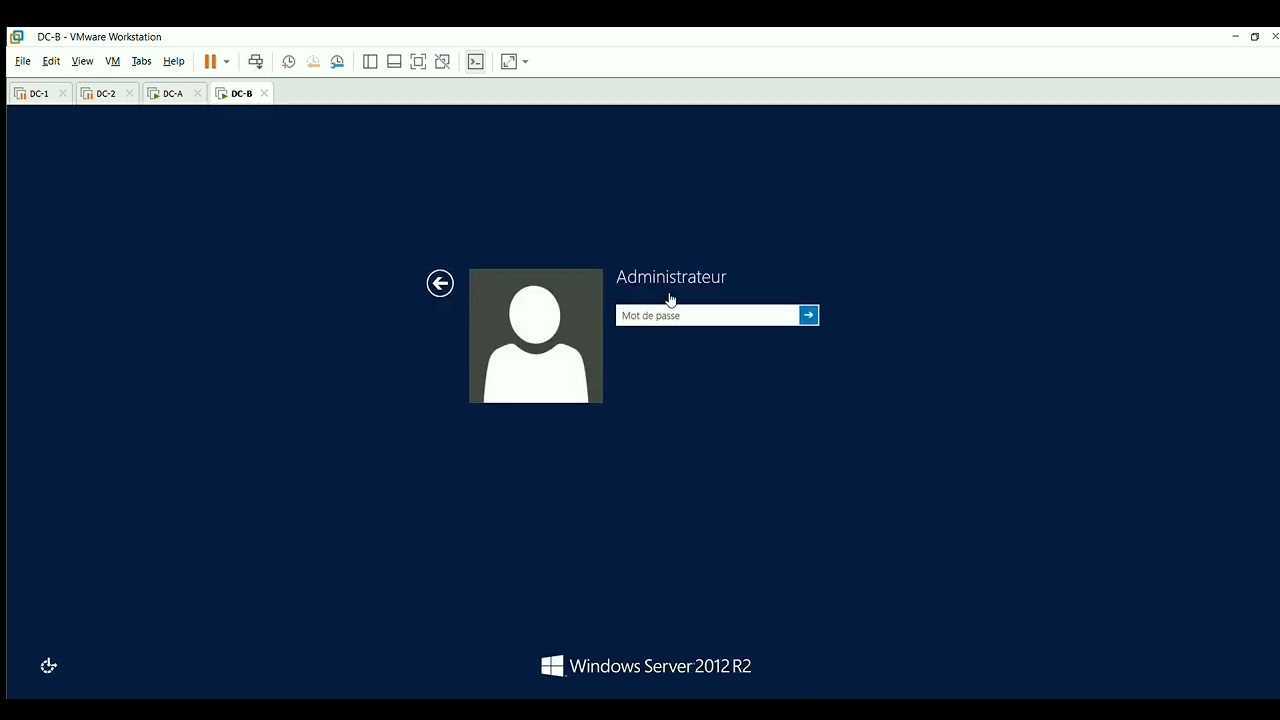Toggle the library sidebar panel
This screenshot has height=720, width=1280.
pos(370,62)
